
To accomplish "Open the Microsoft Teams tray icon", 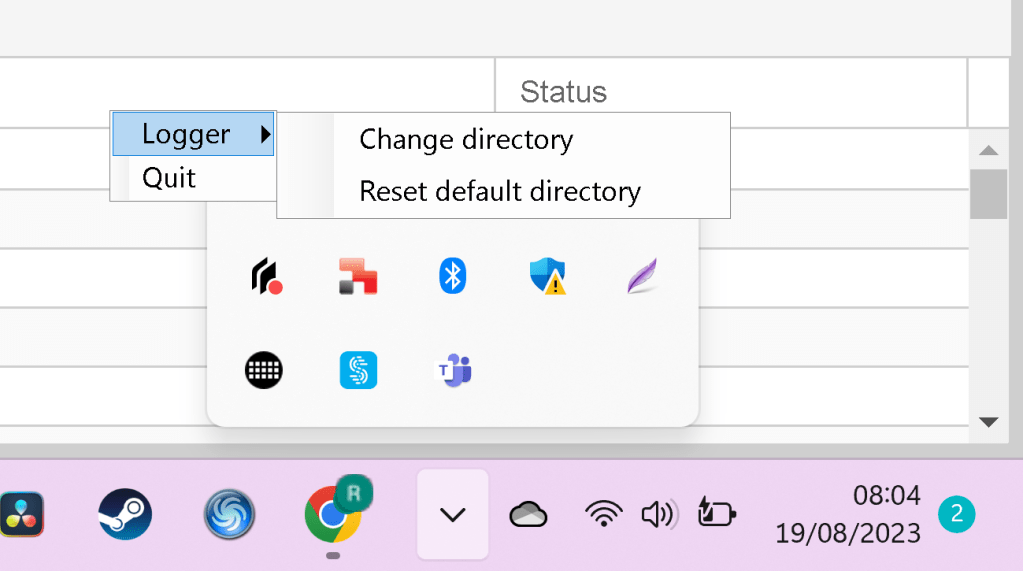I will point(453,370).
